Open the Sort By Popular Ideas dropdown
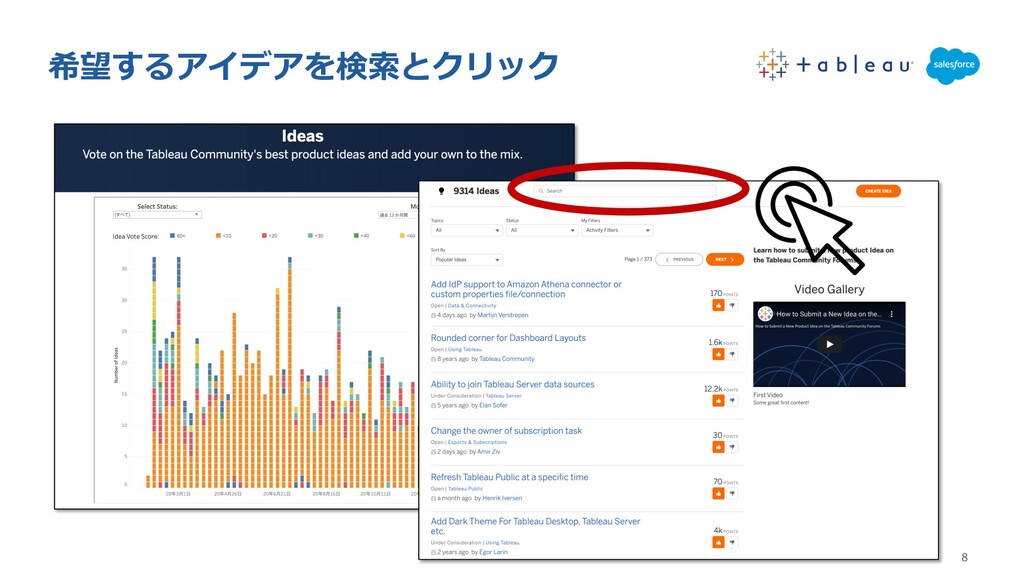This screenshot has height=576, width=1024. [x=466, y=260]
